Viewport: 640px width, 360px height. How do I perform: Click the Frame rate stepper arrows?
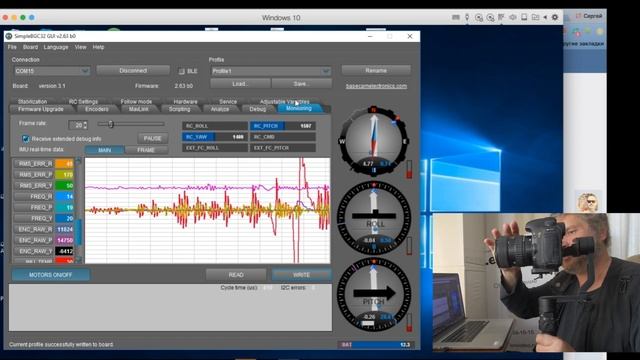point(85,125)
